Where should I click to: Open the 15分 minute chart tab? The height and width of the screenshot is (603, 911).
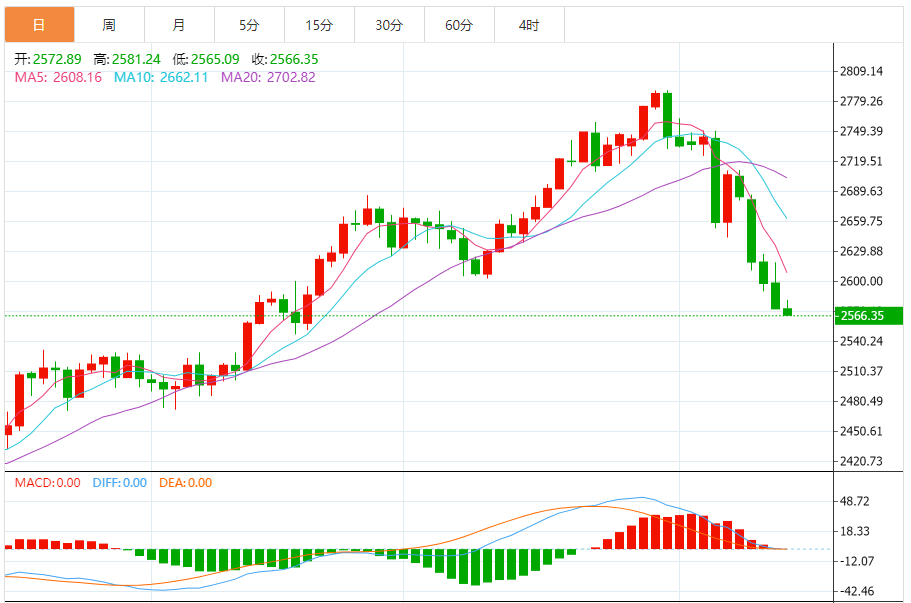319,25
